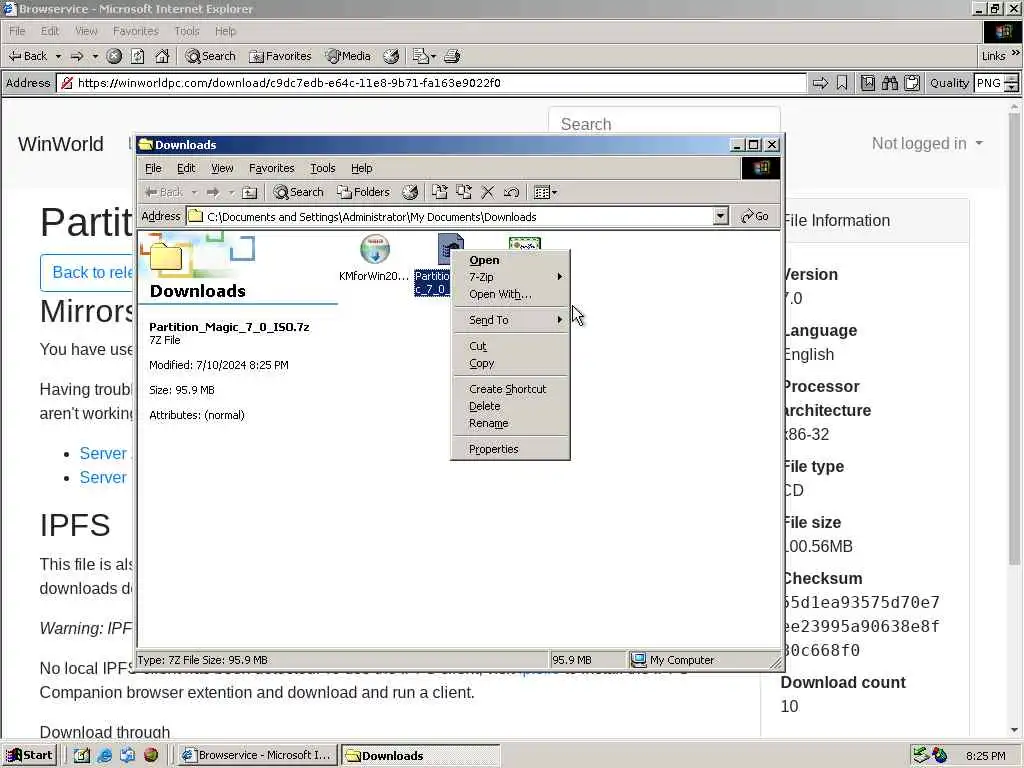Open the Tools menu in Downloads window
This screenshot has height=768, width=1024.
point(323,168)
